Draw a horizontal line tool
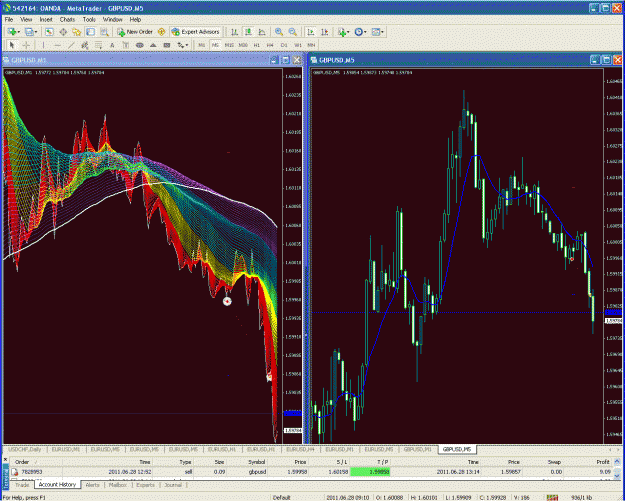 click(x=57, y=45)
